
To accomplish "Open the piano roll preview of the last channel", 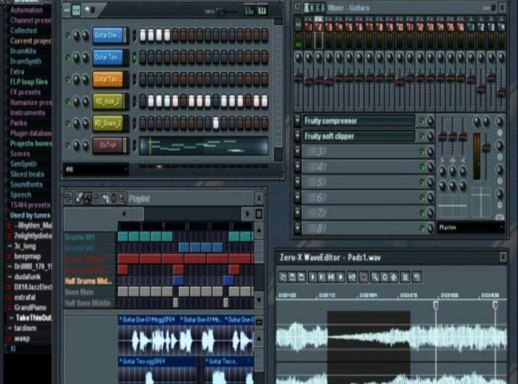I will [x=204, y=146].
